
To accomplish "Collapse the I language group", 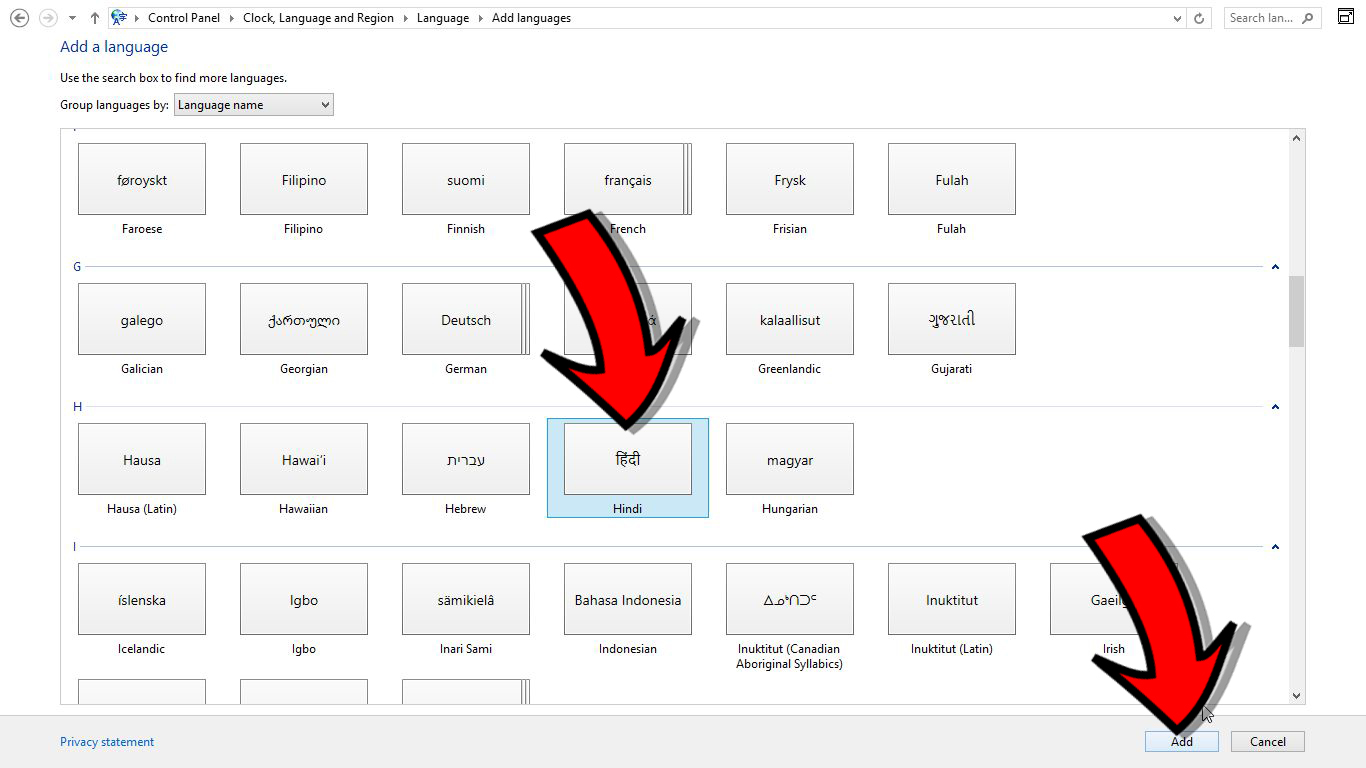I will [1274, 547].
